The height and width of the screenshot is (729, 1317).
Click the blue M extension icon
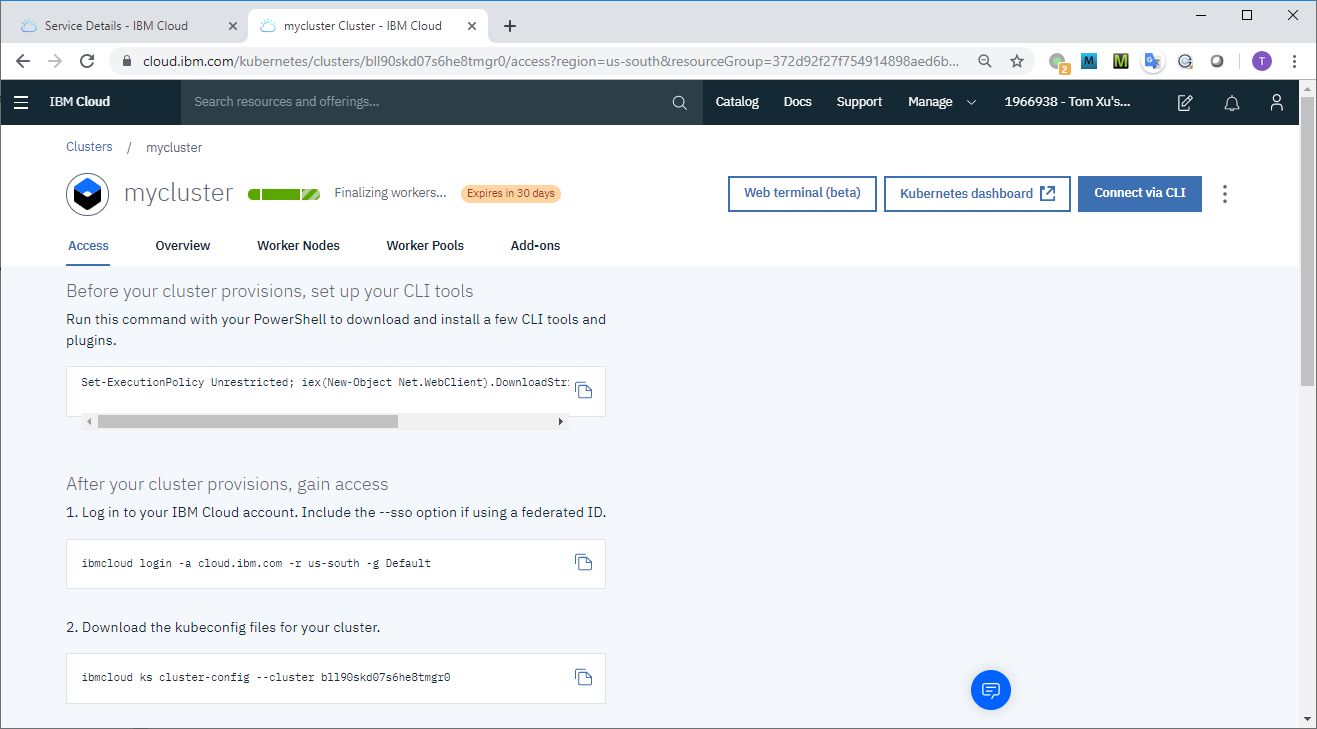[1089, 61]
